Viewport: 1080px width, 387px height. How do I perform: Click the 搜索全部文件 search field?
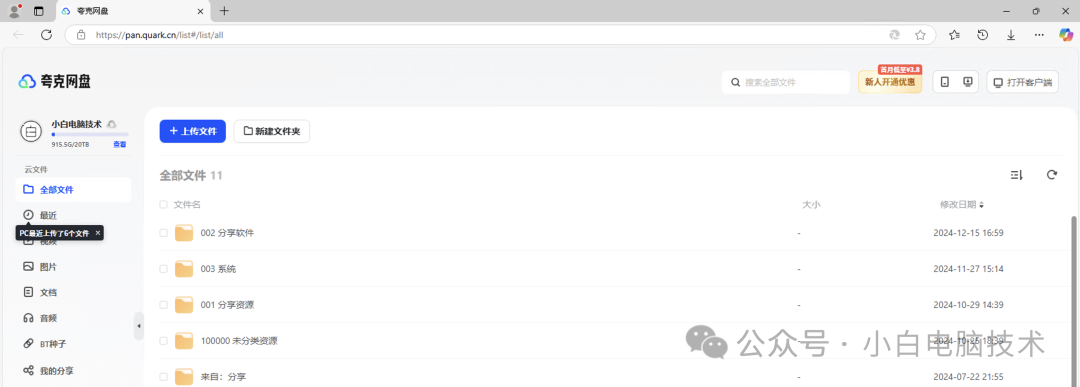point(786,82)
